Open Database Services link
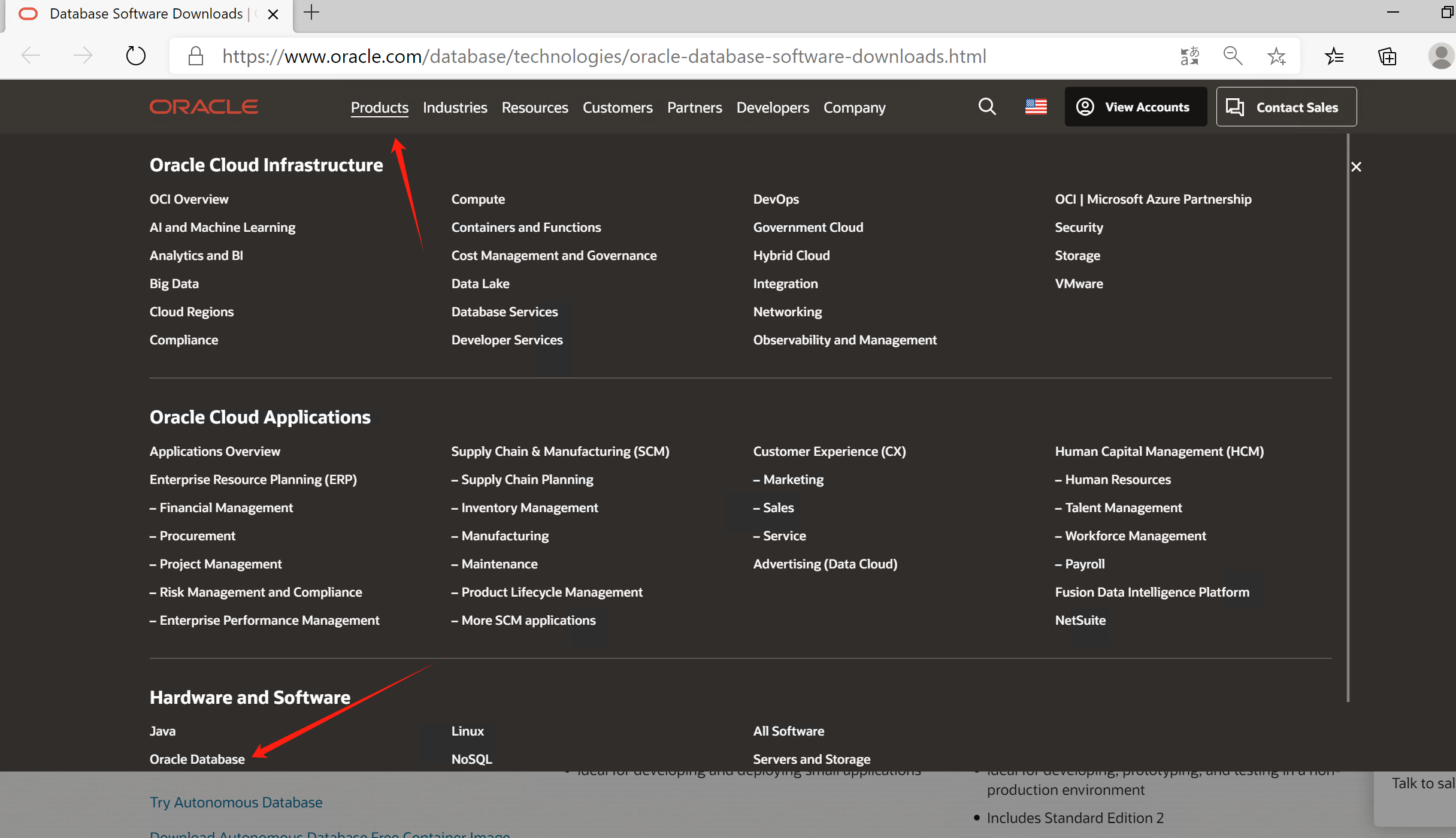This screenshot has width=1456, height=838. tap(504, 311)
